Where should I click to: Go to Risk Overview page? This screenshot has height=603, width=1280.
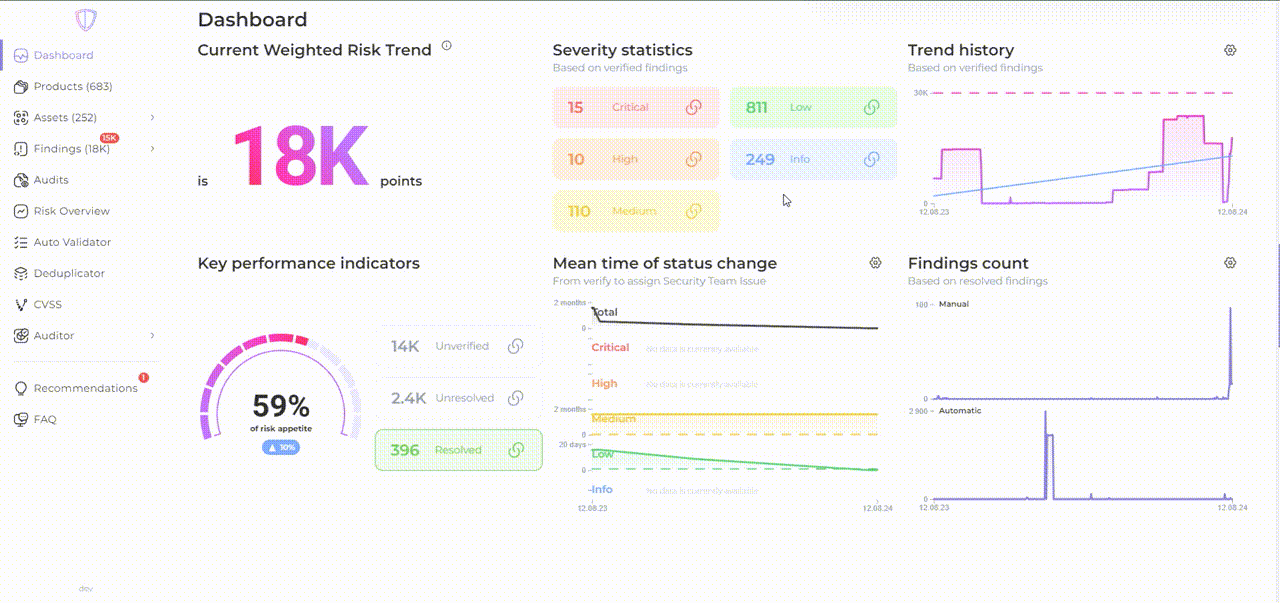click(71, 211)
